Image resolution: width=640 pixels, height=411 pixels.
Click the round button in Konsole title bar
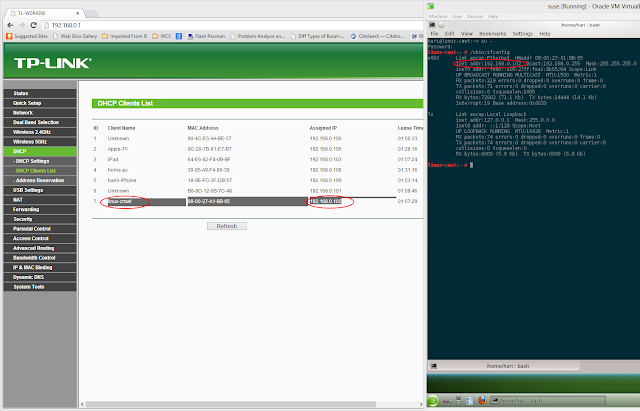pyautogui.click(x=441, y=25)
